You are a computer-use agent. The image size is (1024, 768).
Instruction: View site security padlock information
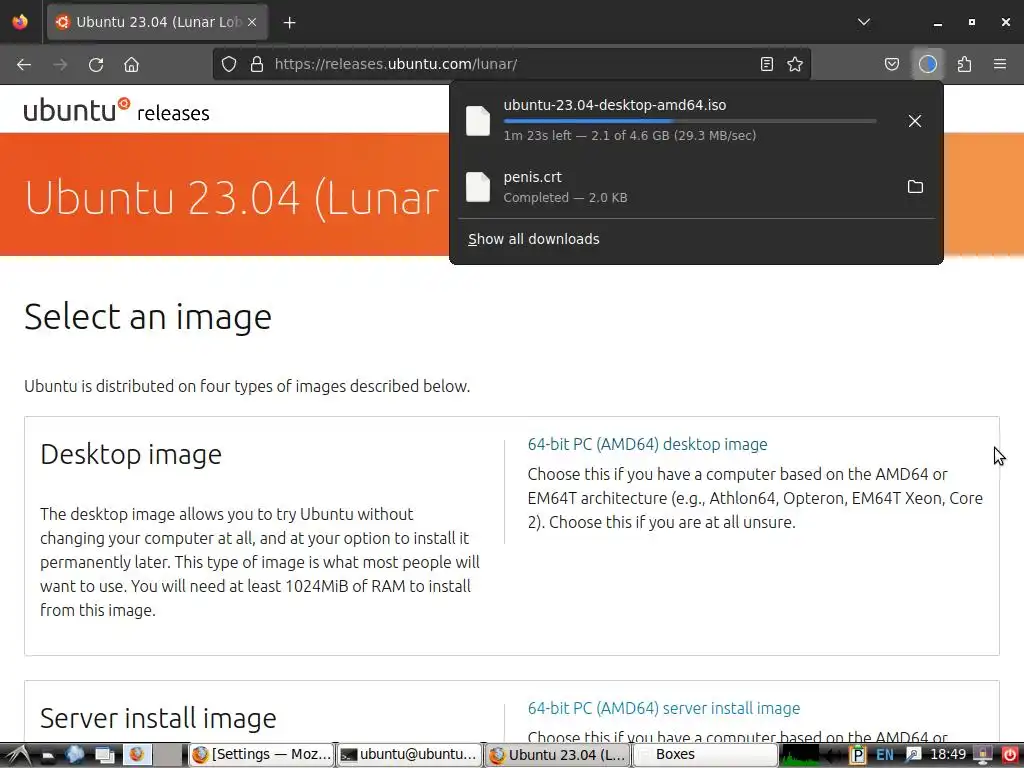[x=257, y=64]
